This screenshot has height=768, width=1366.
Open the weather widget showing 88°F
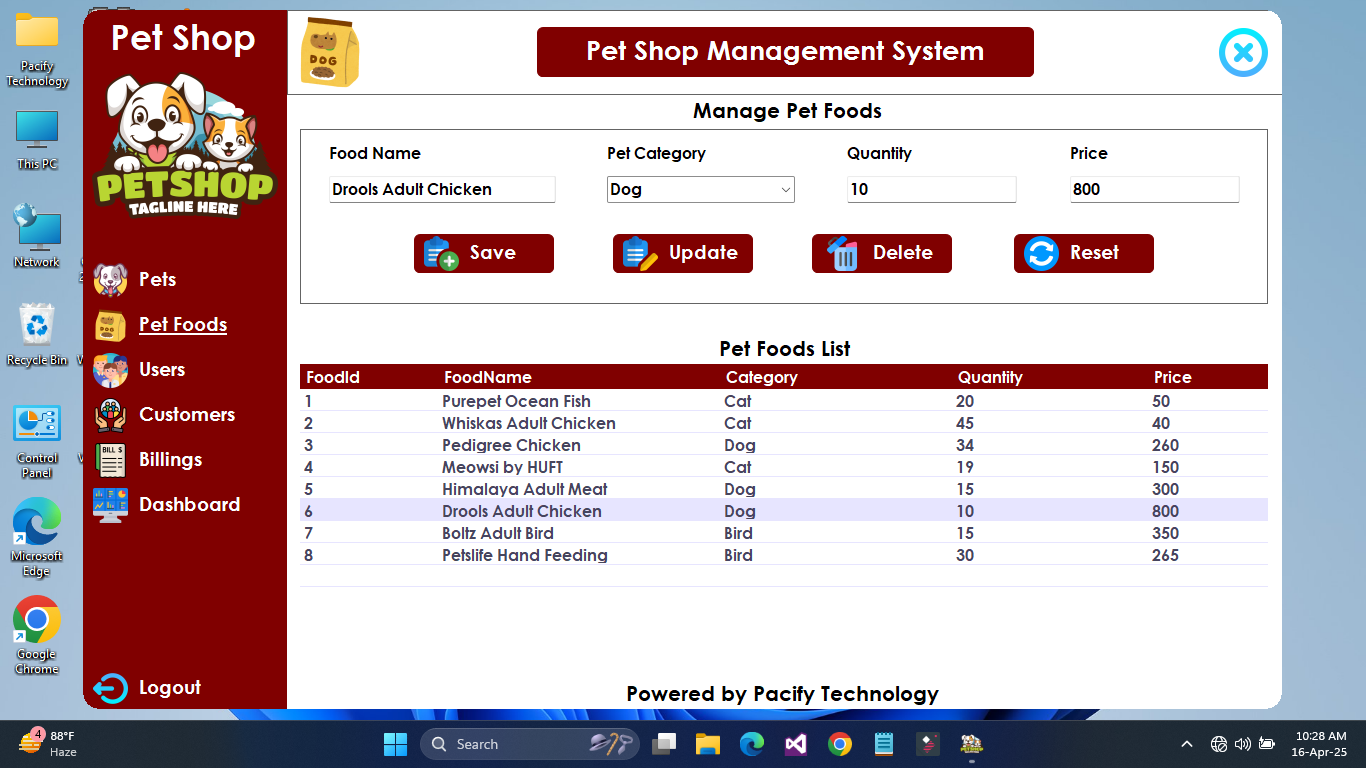48,744
